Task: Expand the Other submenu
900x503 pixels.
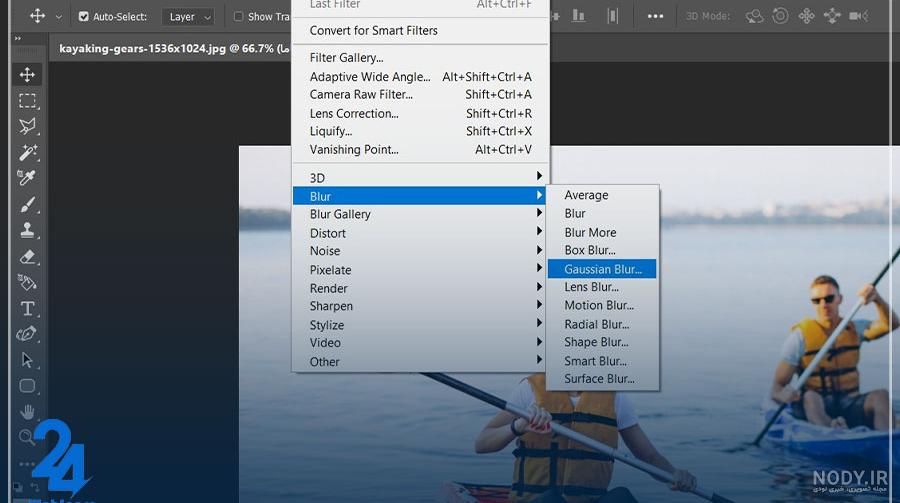Action: [x=419, y=361]
